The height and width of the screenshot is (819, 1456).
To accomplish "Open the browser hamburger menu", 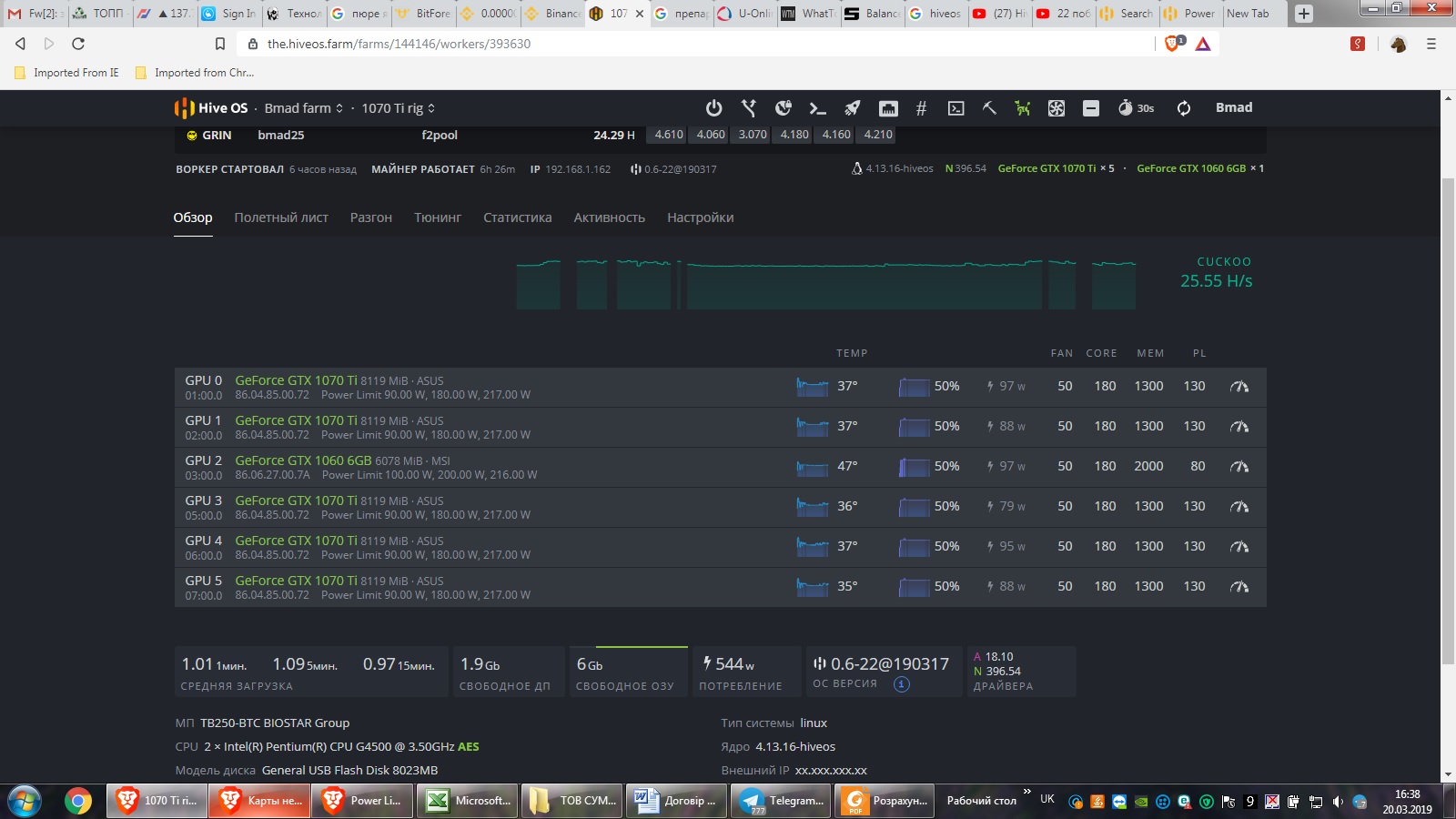I will [x=1431, y=44].
